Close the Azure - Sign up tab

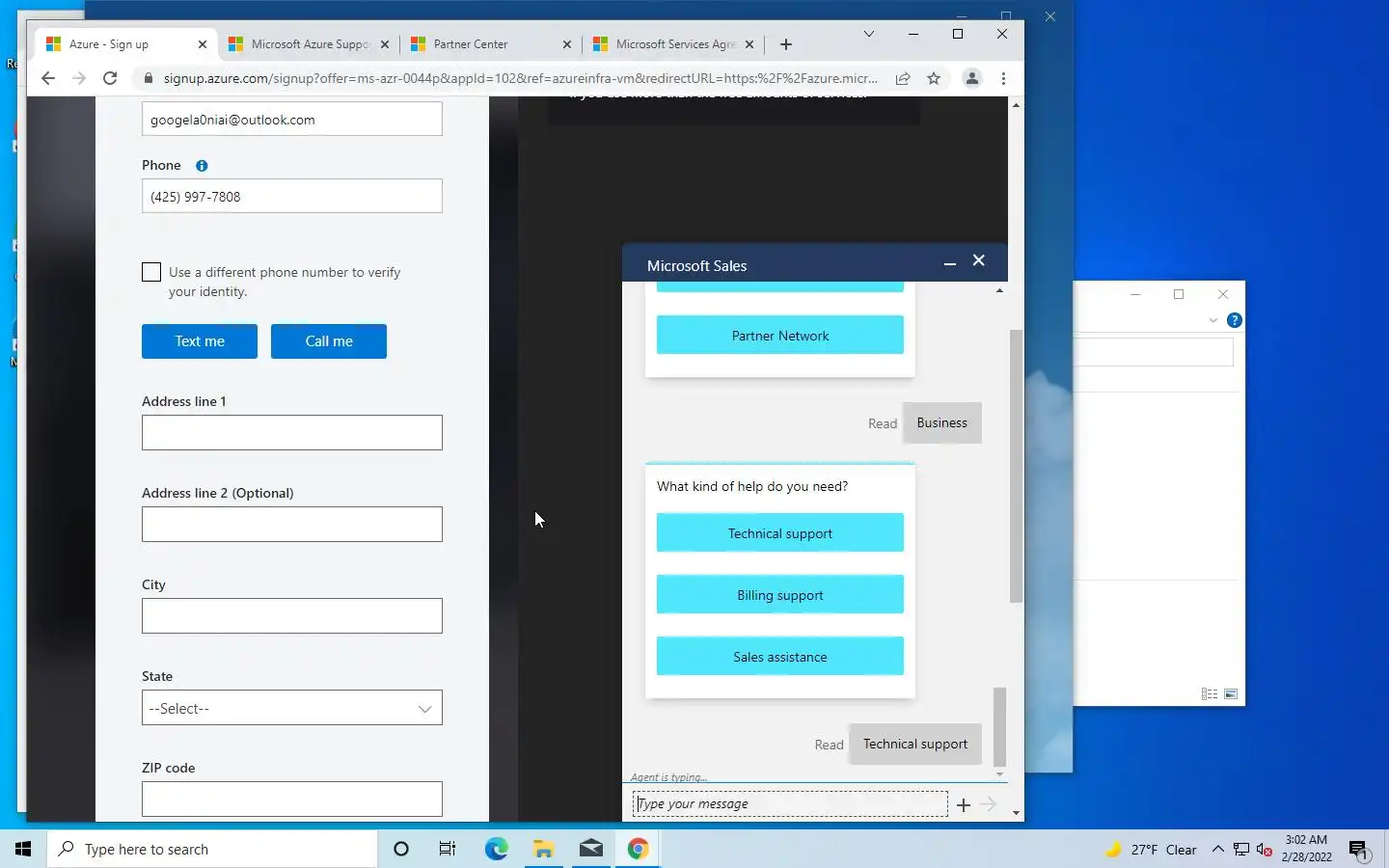click(203, 44)
